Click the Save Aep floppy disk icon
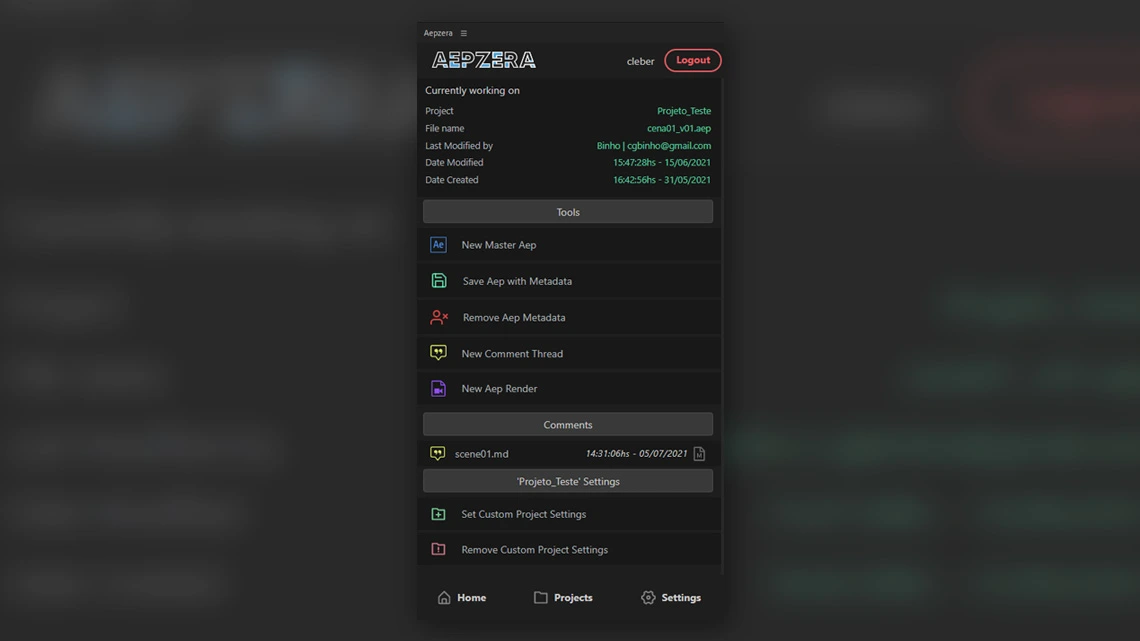The image size is (1140, 641). 438,281
